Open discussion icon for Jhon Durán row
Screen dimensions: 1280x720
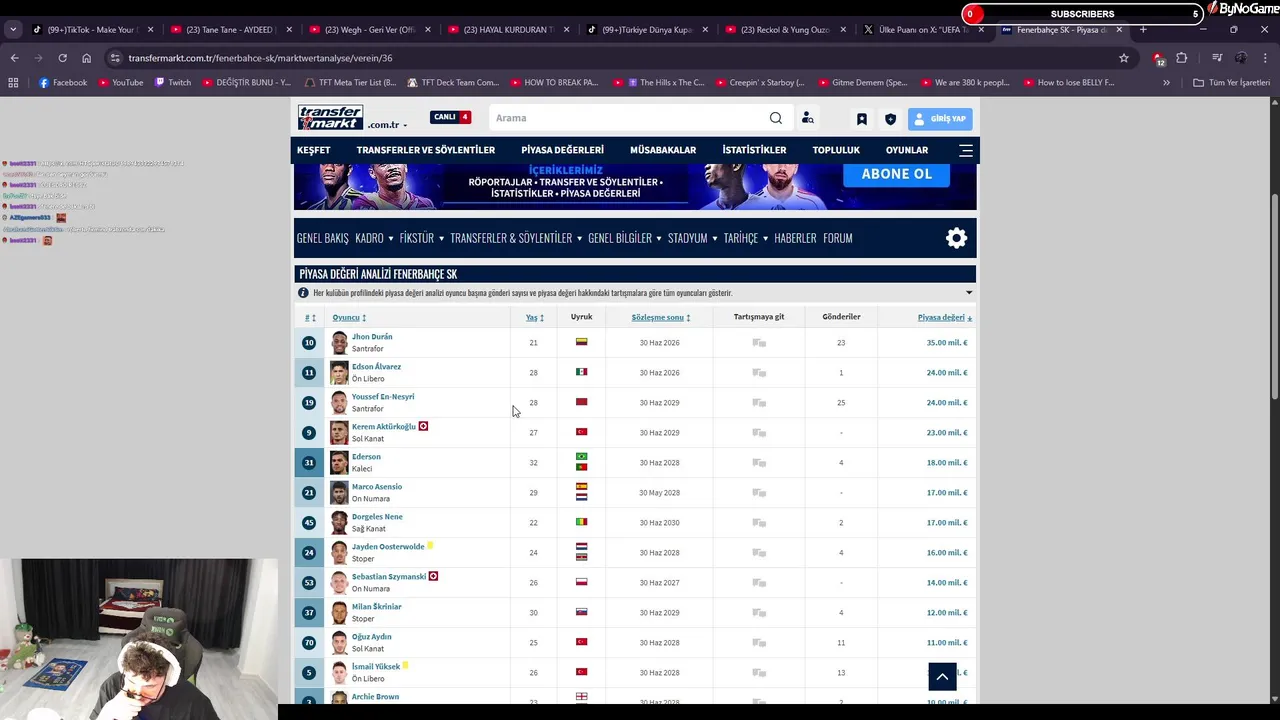coord(759,343)
